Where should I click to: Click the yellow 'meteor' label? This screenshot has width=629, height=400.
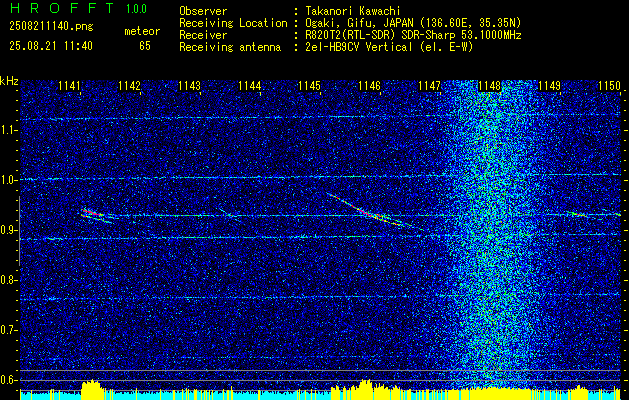click(x=142, y=32)
